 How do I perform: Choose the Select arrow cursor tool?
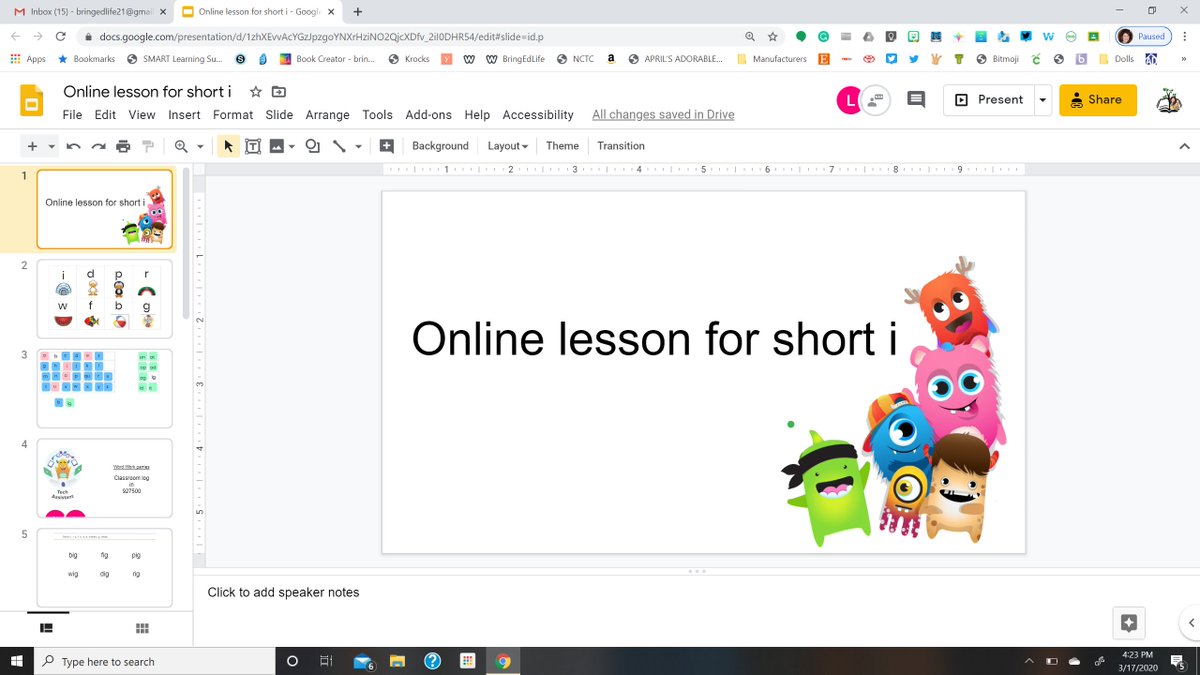228,146
